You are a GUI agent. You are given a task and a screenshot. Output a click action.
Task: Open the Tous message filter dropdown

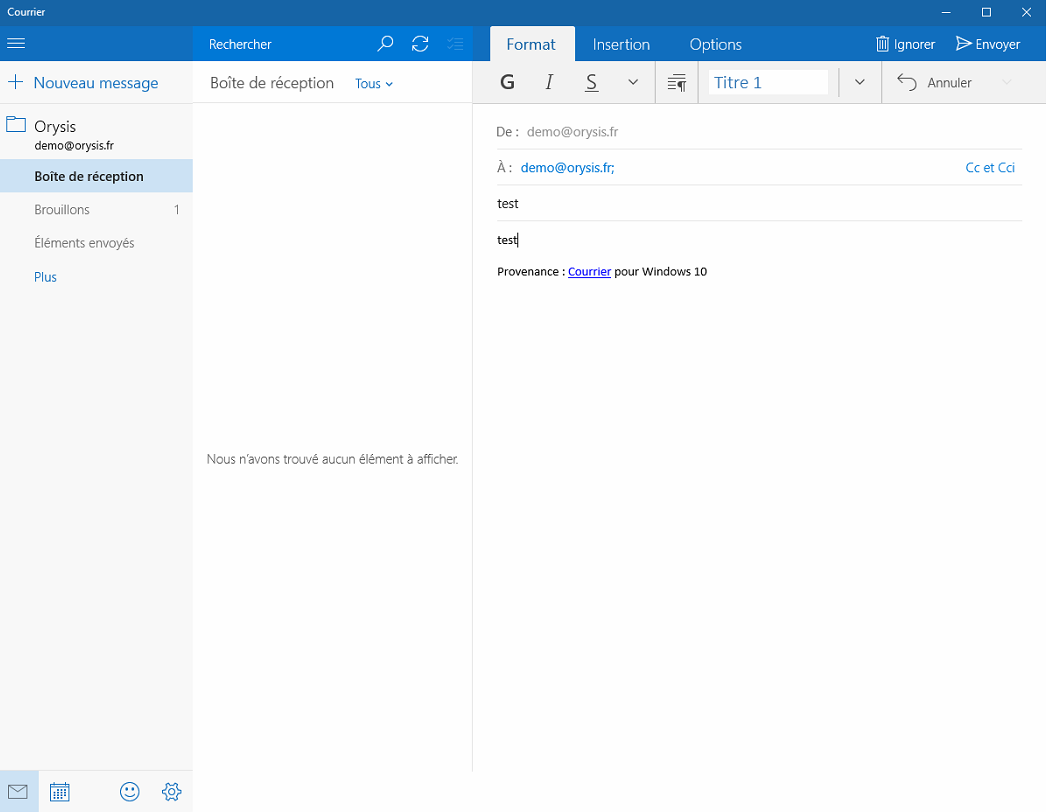pyautogui.click(x=373, y=83)
